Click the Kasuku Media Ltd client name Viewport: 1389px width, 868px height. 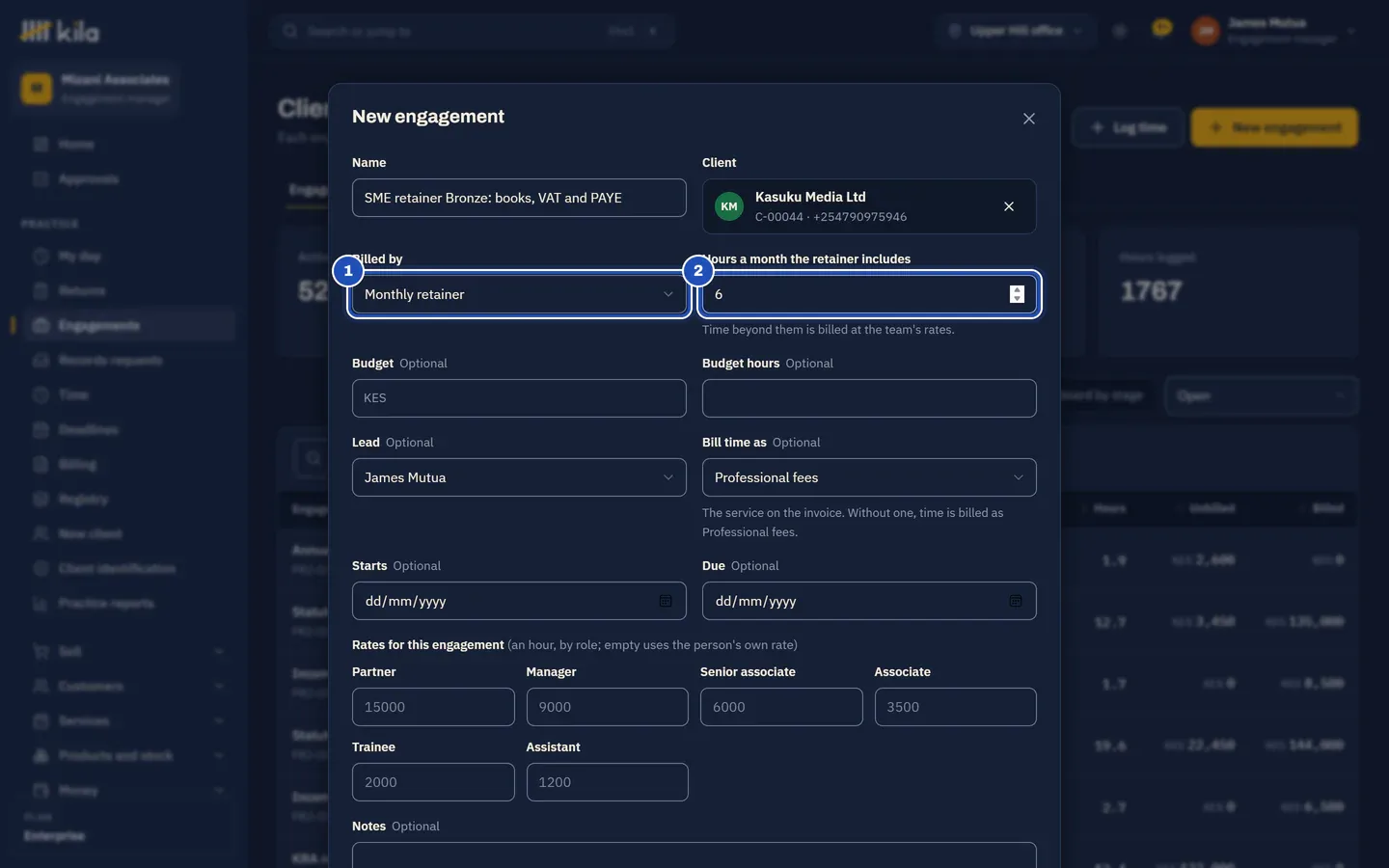click(x=810, y=197)
